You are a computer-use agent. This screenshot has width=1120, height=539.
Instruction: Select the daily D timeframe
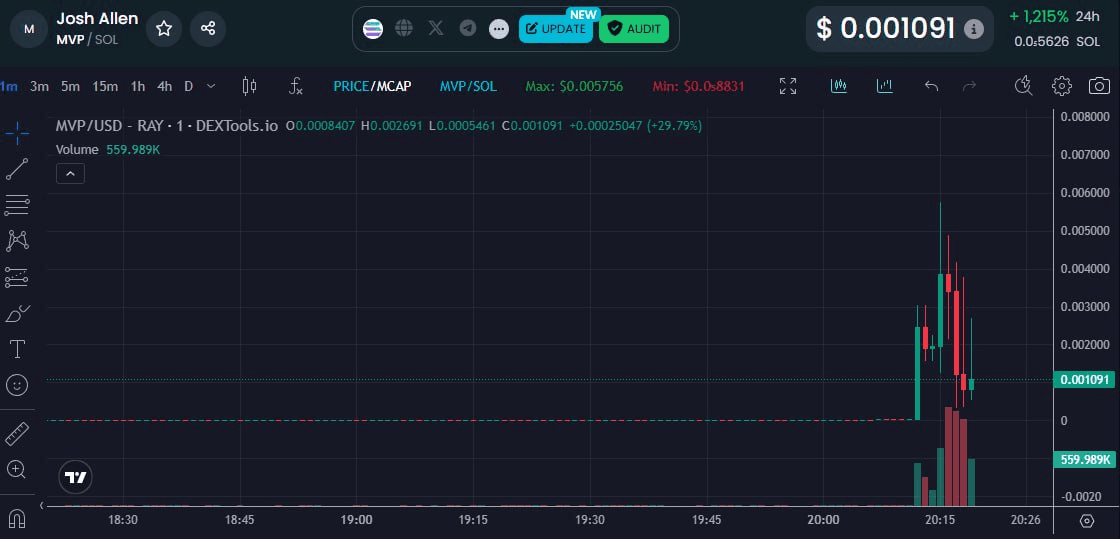189,86
